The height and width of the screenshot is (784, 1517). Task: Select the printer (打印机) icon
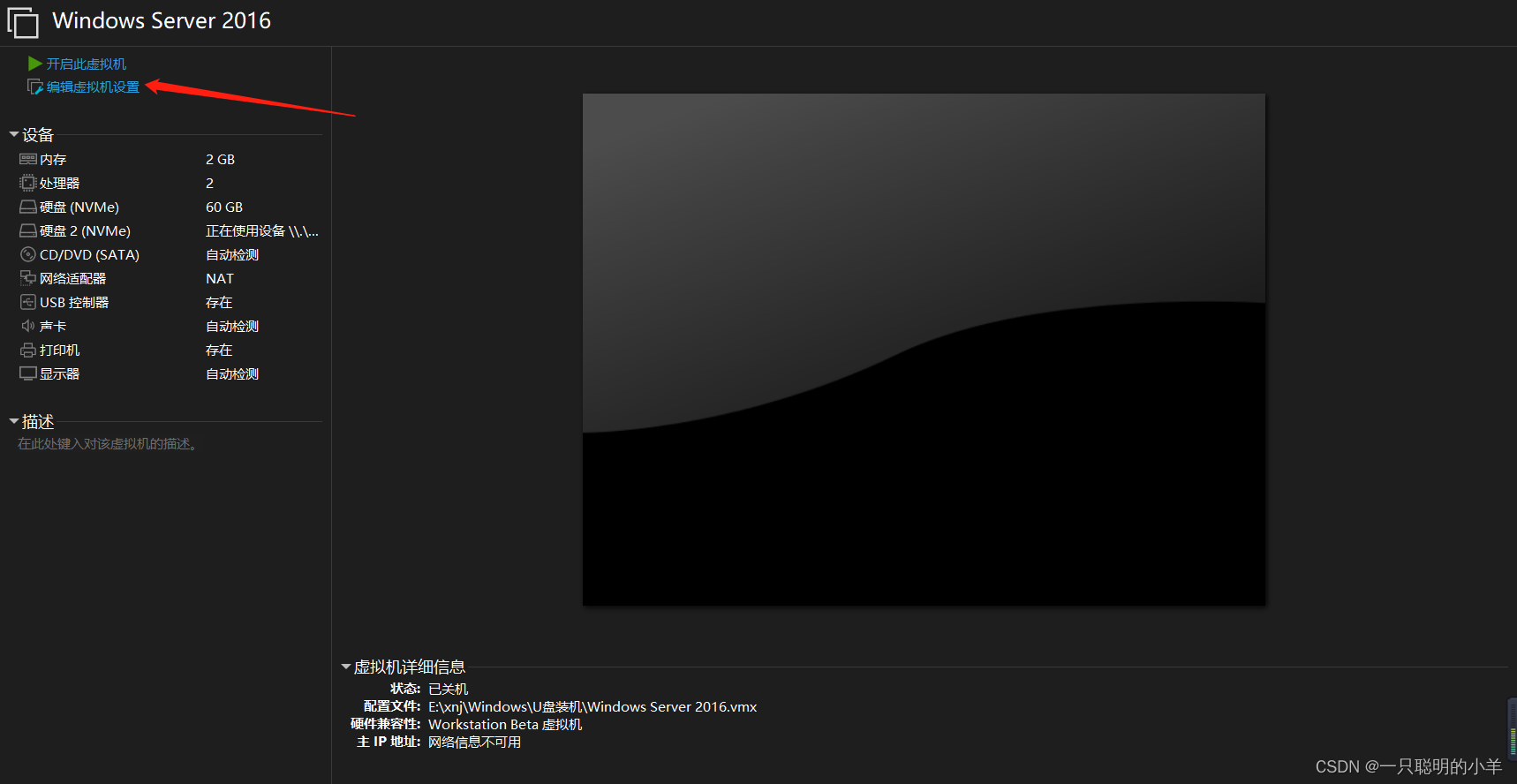coord(28,351)
